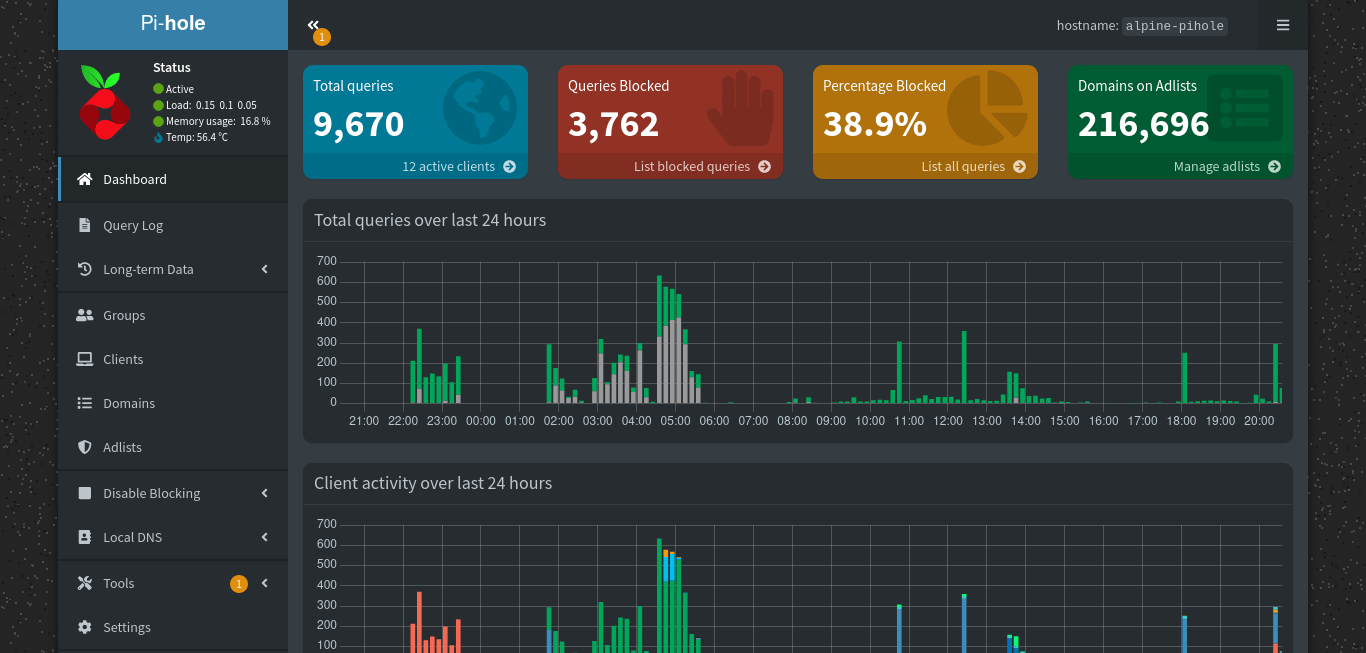Click Client activity over last 24 hours heading
Viewport: 1366px width, 653px height.
pos(433,483)
